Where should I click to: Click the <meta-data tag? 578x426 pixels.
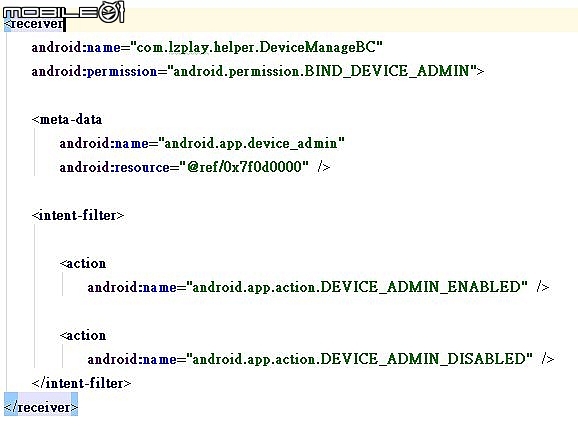[67, 119]
